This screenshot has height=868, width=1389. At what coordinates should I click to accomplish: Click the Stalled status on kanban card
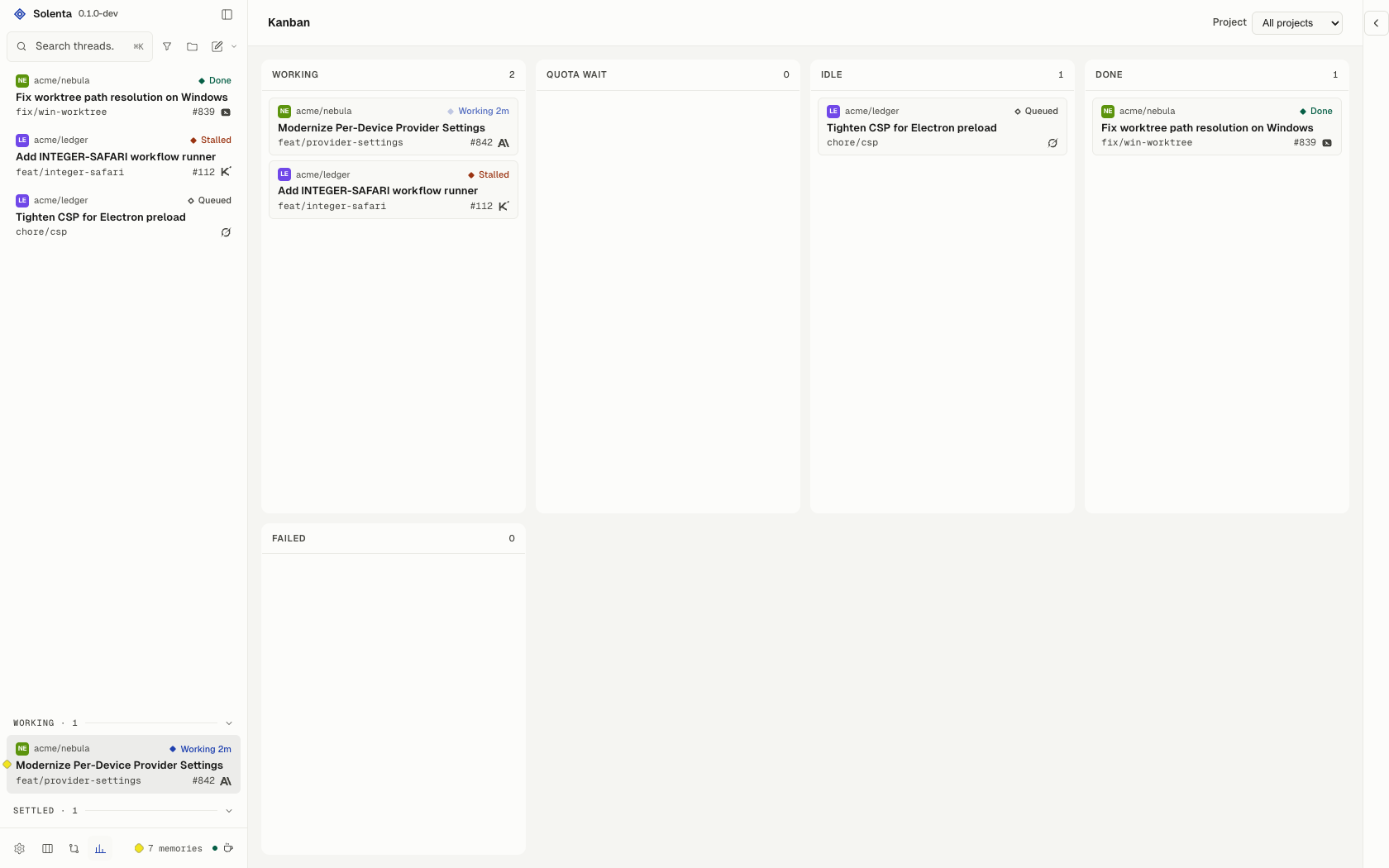[489, 174]
